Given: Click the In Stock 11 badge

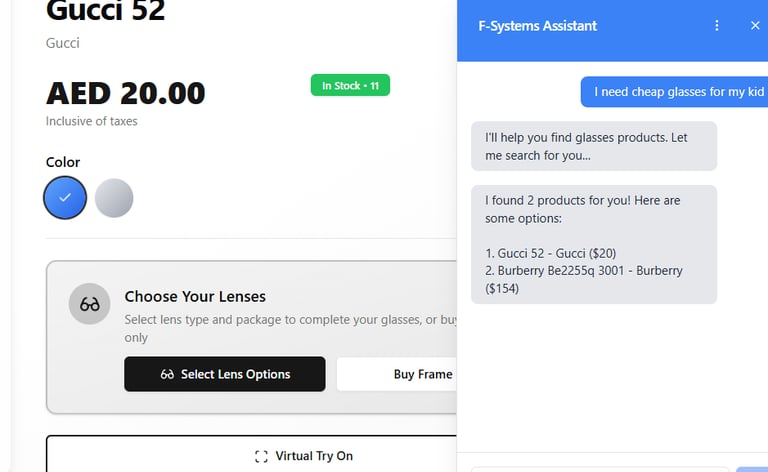Looking at the screenshot, I should [x=350, y=86].
